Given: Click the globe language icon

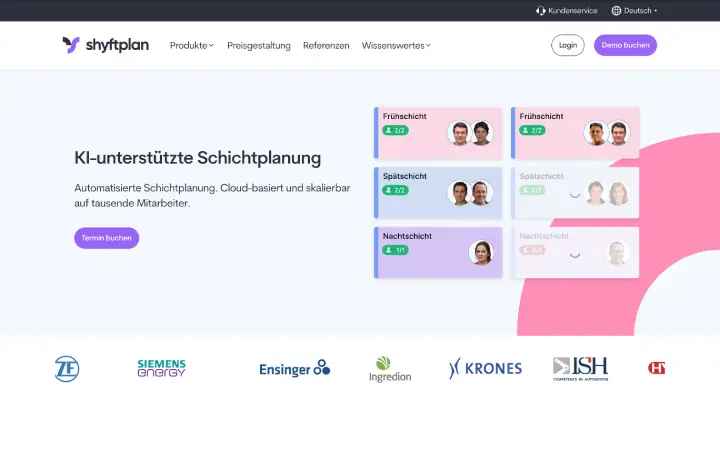Looking at the screenshot, I should pos(616,11).
